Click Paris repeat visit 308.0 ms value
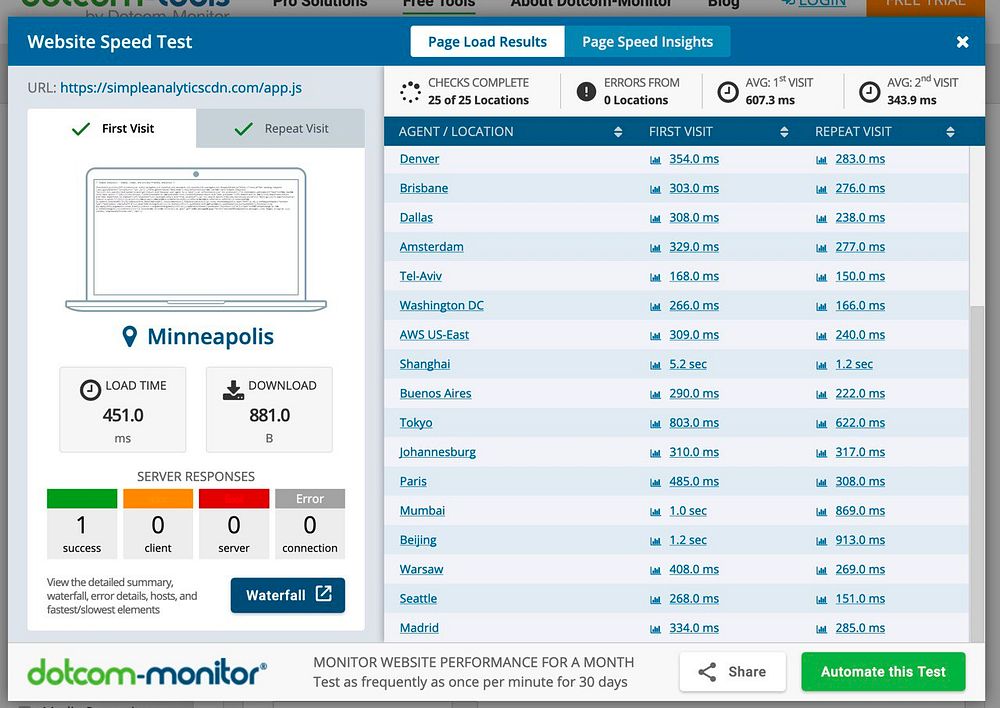 pos(860,482)
